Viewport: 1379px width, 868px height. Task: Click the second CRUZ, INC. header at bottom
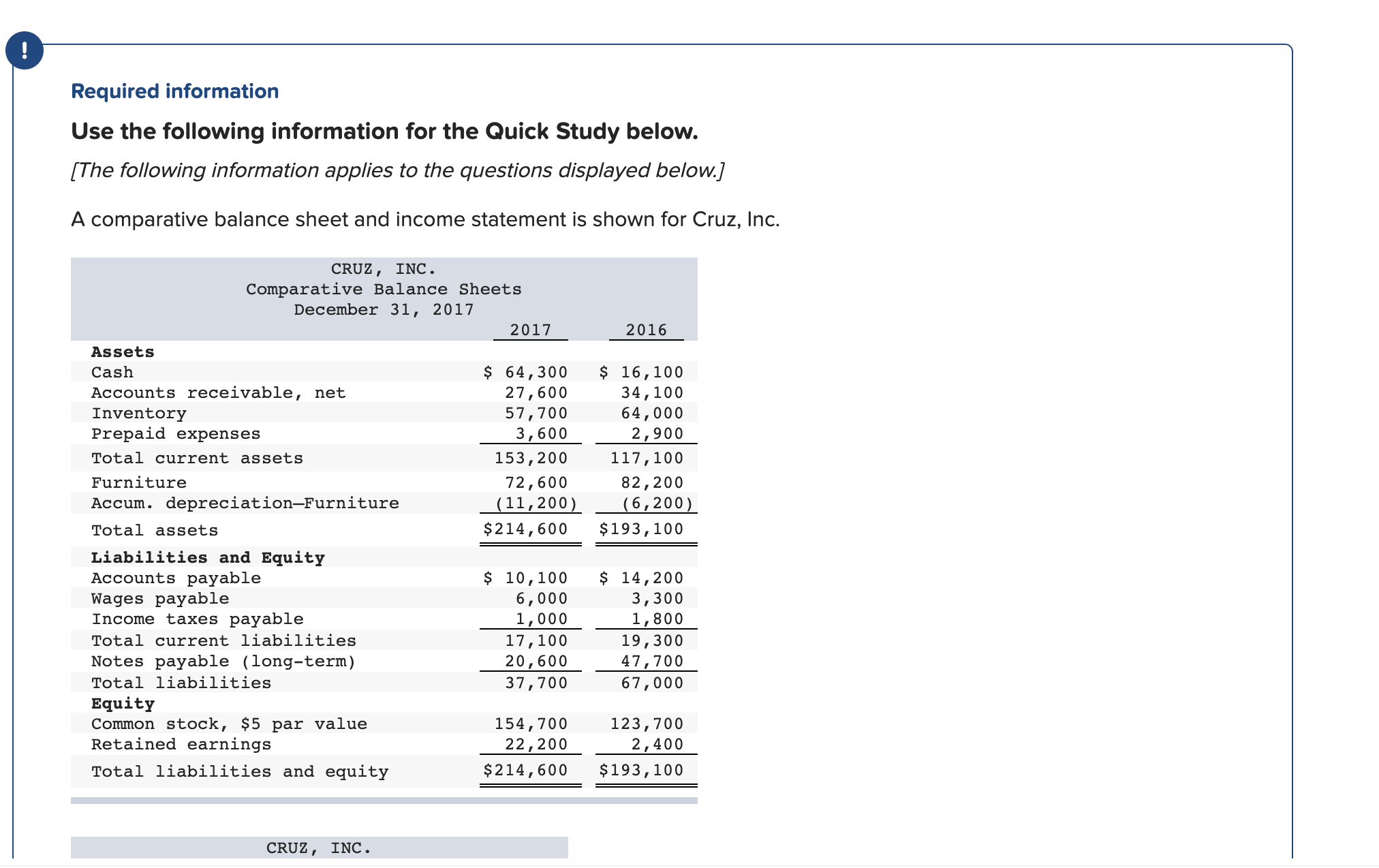[319, 848]
